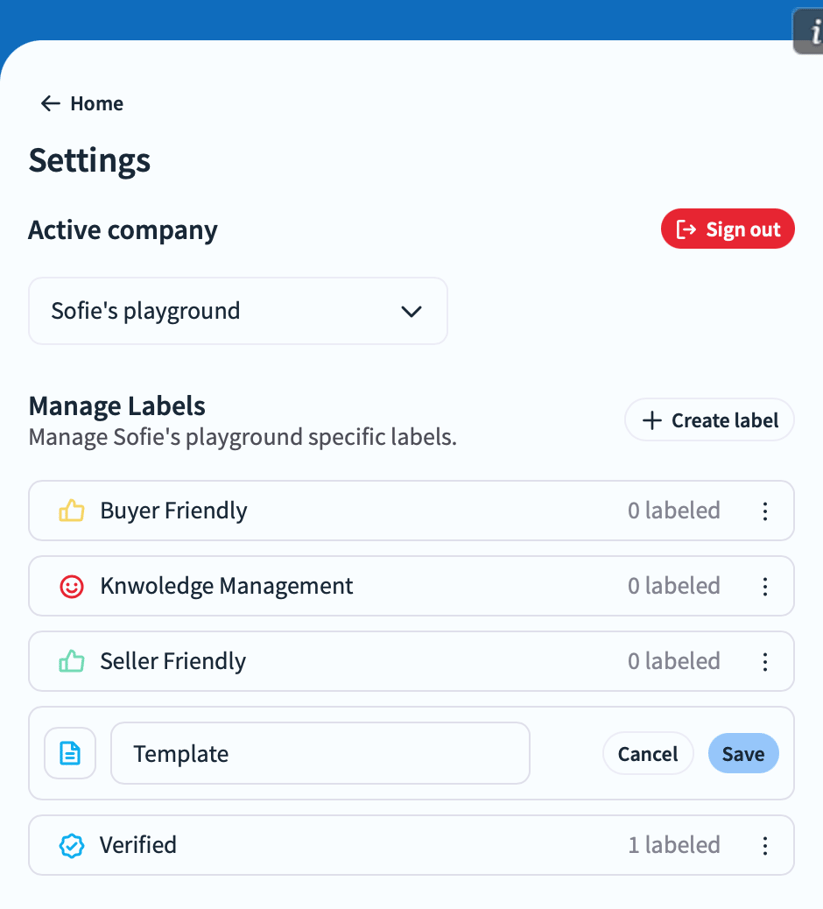Click the info icon at top right
The width and height of the screenshot is (823, 909).
click(x=811, y=32)
